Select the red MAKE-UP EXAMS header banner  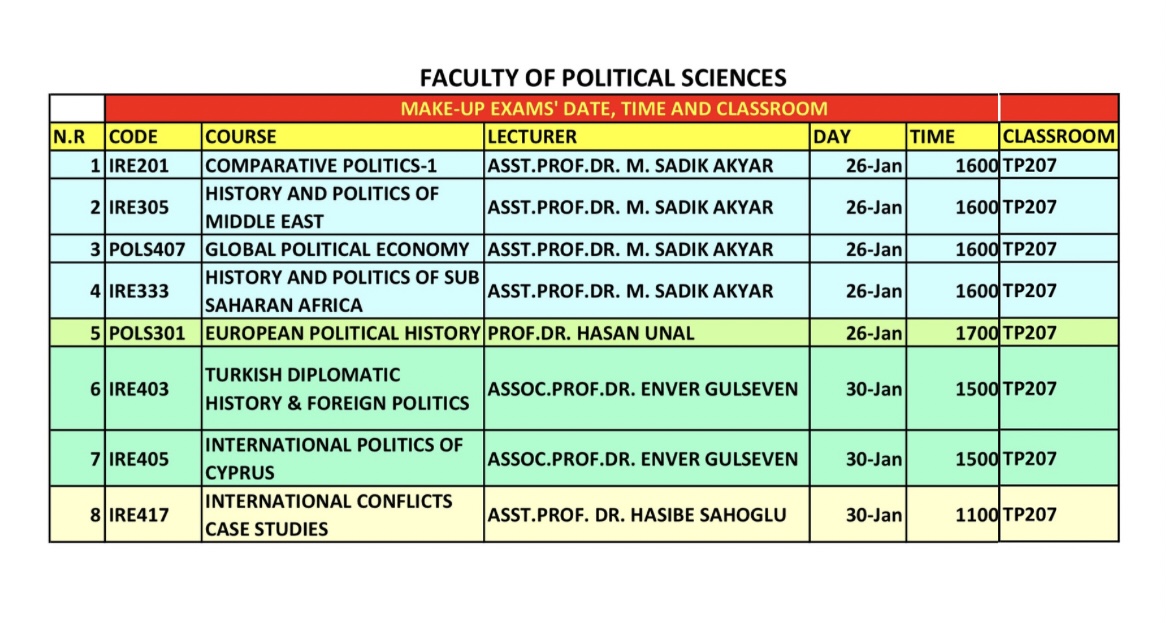[551, 109]
